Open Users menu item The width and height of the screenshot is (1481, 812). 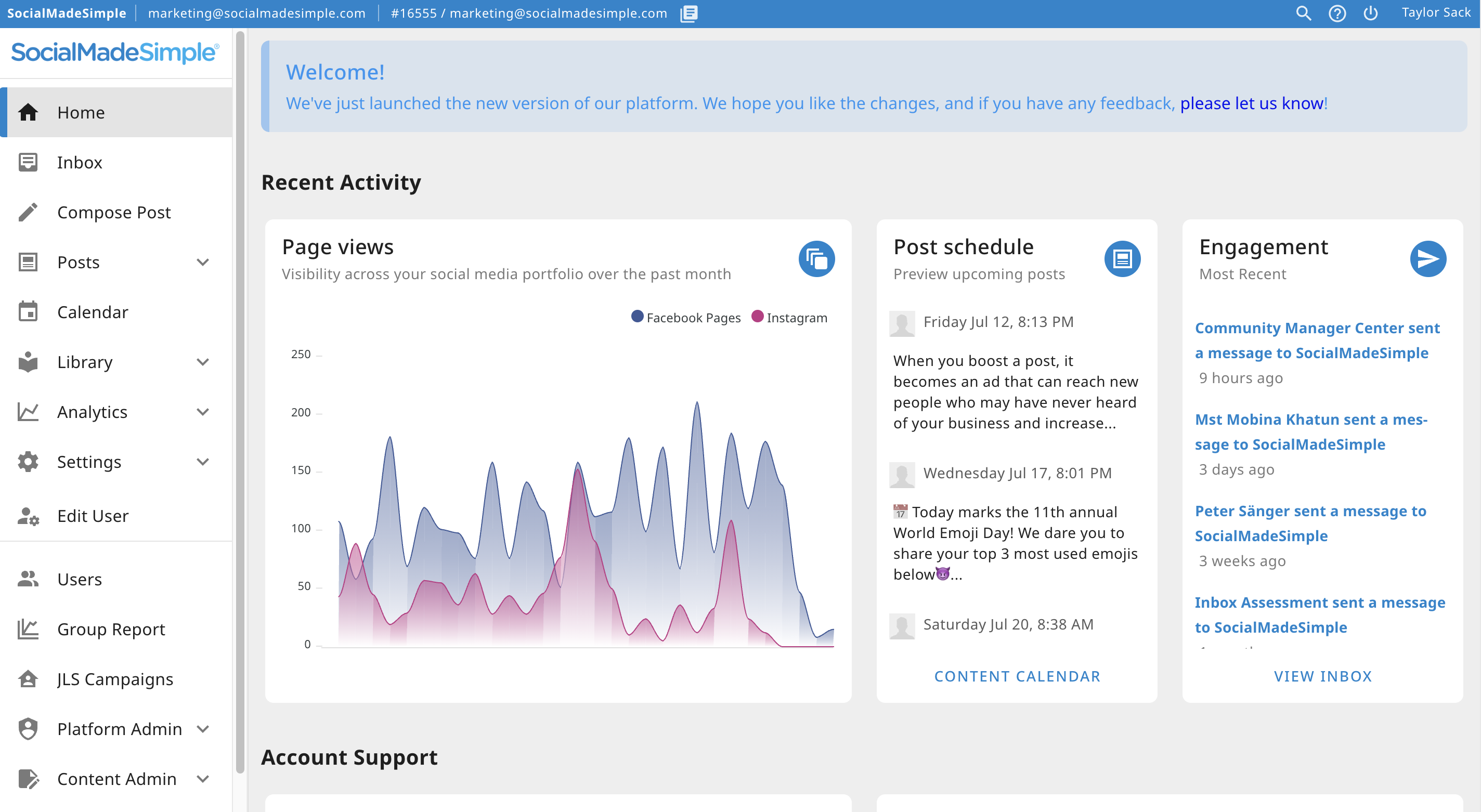[x=116, y=579]
